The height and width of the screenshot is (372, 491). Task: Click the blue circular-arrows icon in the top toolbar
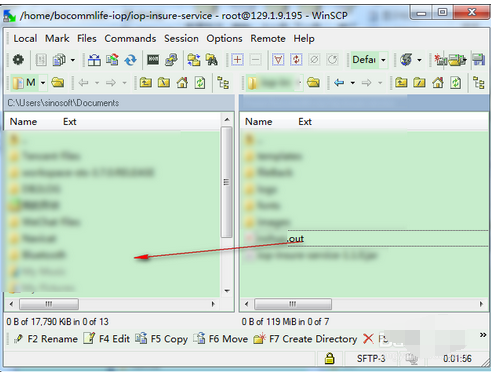pos(130,60)
